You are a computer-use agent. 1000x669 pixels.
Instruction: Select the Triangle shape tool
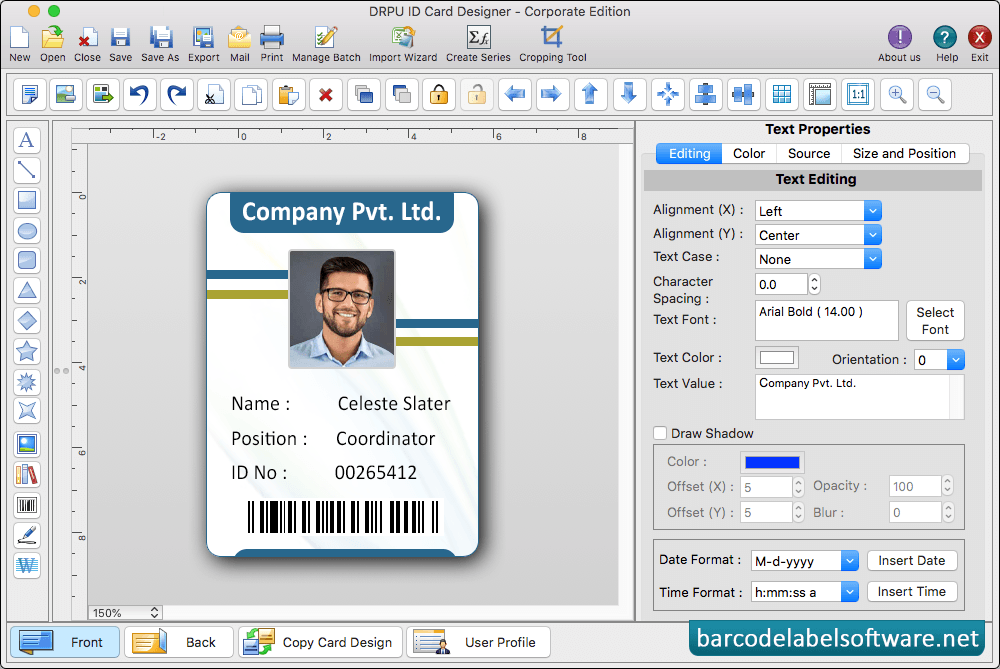coord(27,291)
